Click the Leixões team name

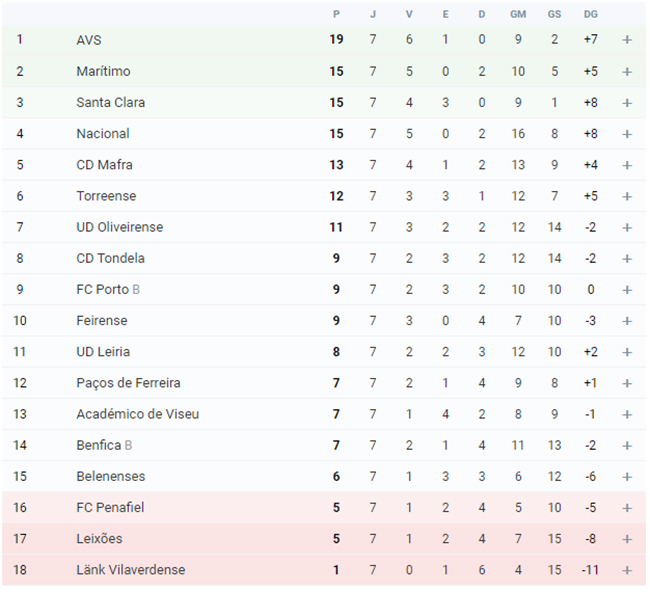[99, 539]
